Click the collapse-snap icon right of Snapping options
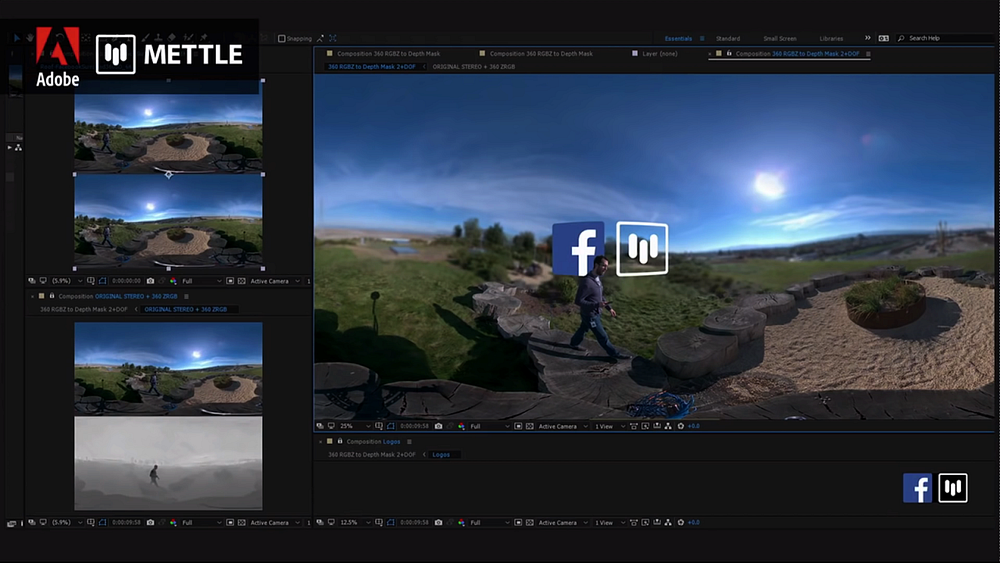This screenshot has height=563, width=1000. [x=333, y=38]
